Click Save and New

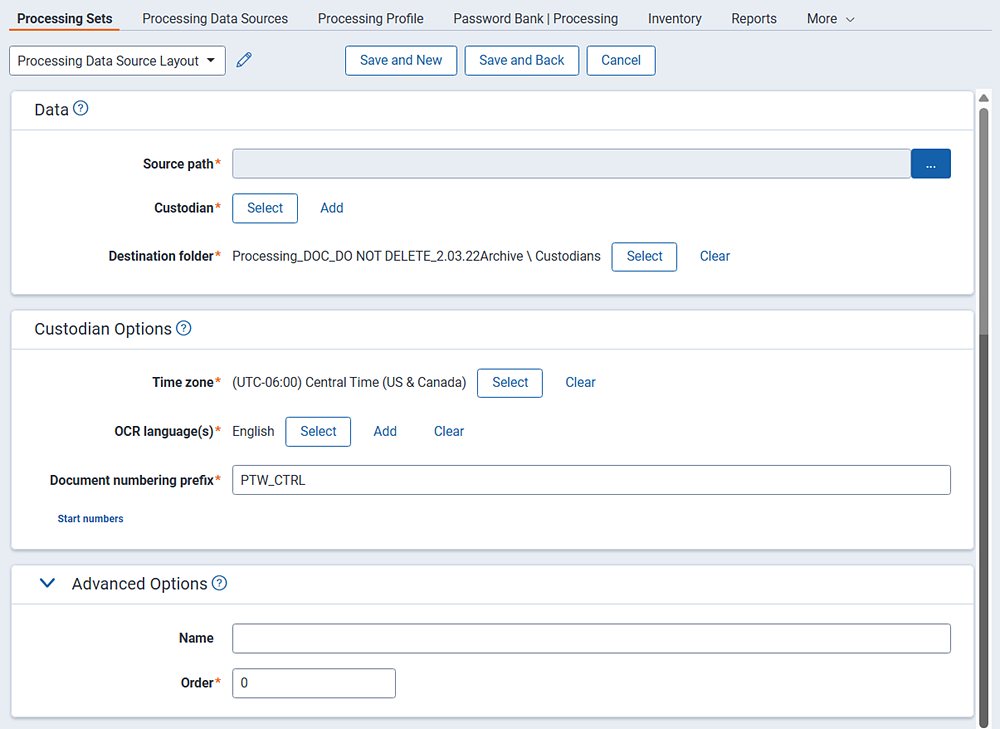pyautogui.click(x=401, y=60)
